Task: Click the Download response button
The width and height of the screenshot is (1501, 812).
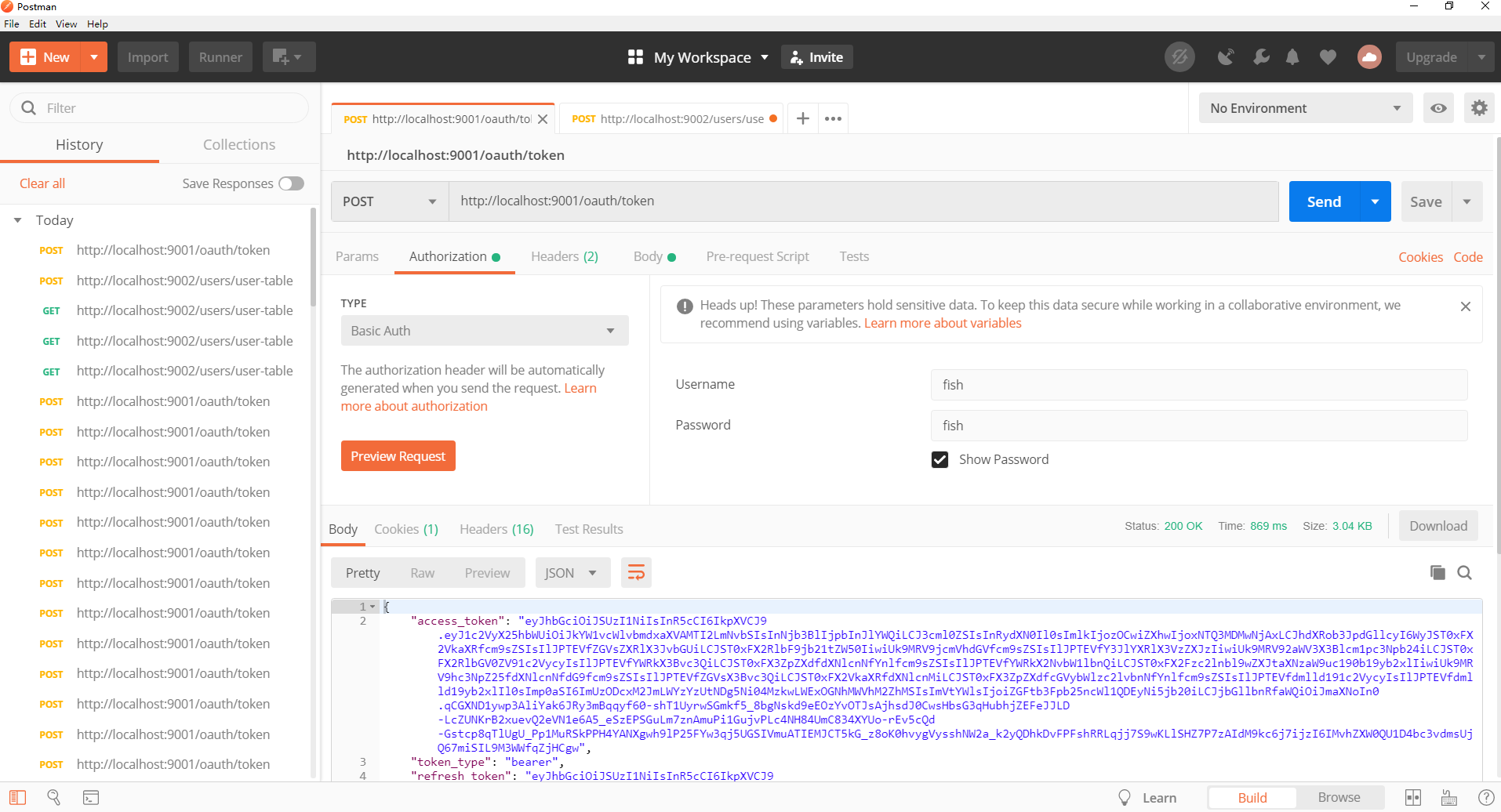Action: (1438, 526)
